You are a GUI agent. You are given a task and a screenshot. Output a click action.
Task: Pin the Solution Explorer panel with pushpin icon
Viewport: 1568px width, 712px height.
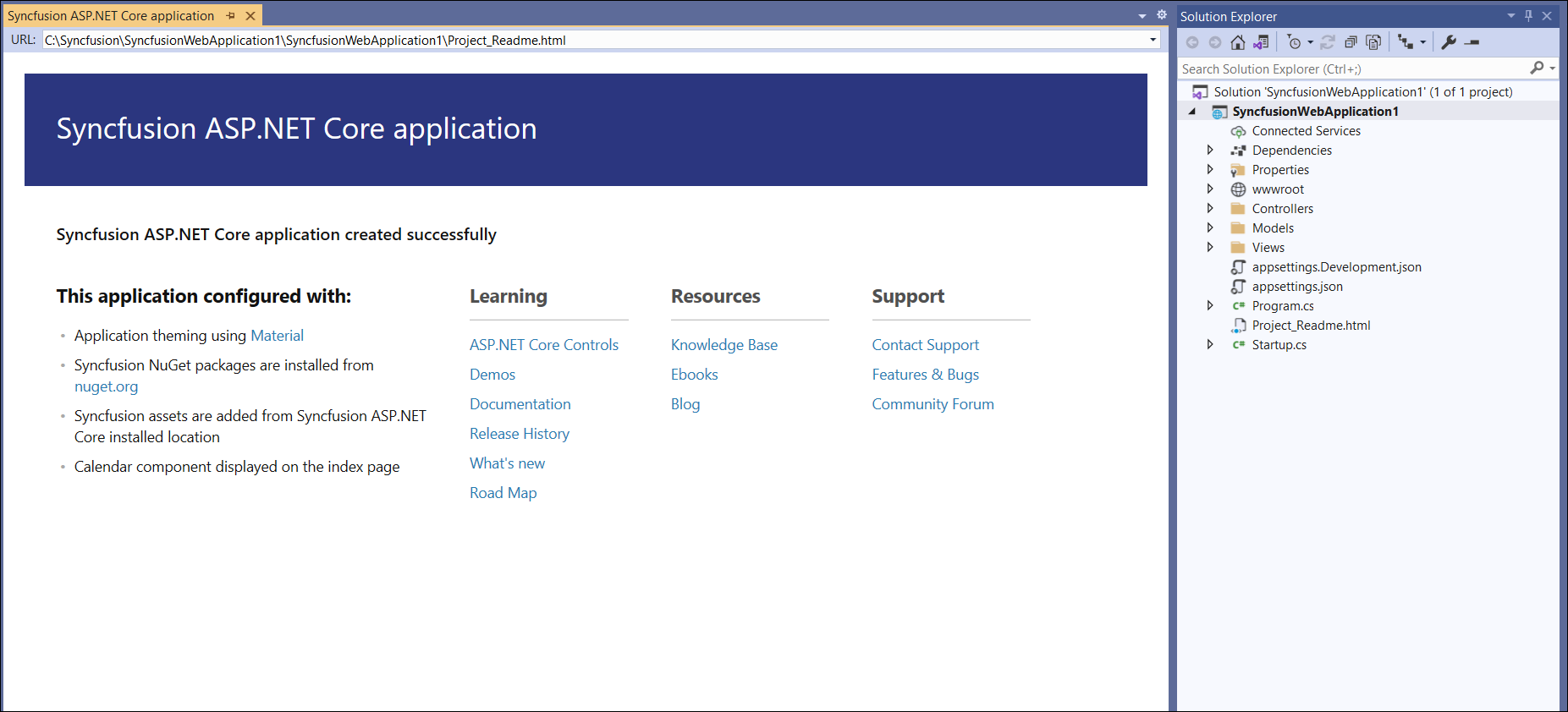(1529, 16)
